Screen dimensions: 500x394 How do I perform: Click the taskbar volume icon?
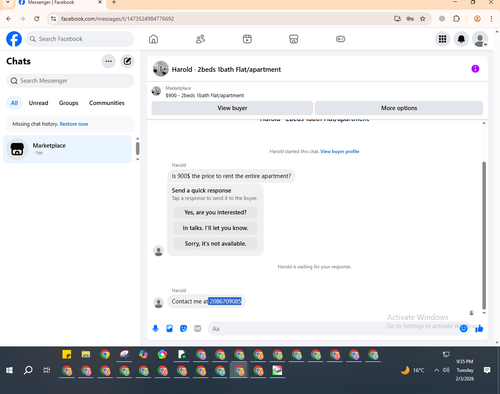pos(446,370)
